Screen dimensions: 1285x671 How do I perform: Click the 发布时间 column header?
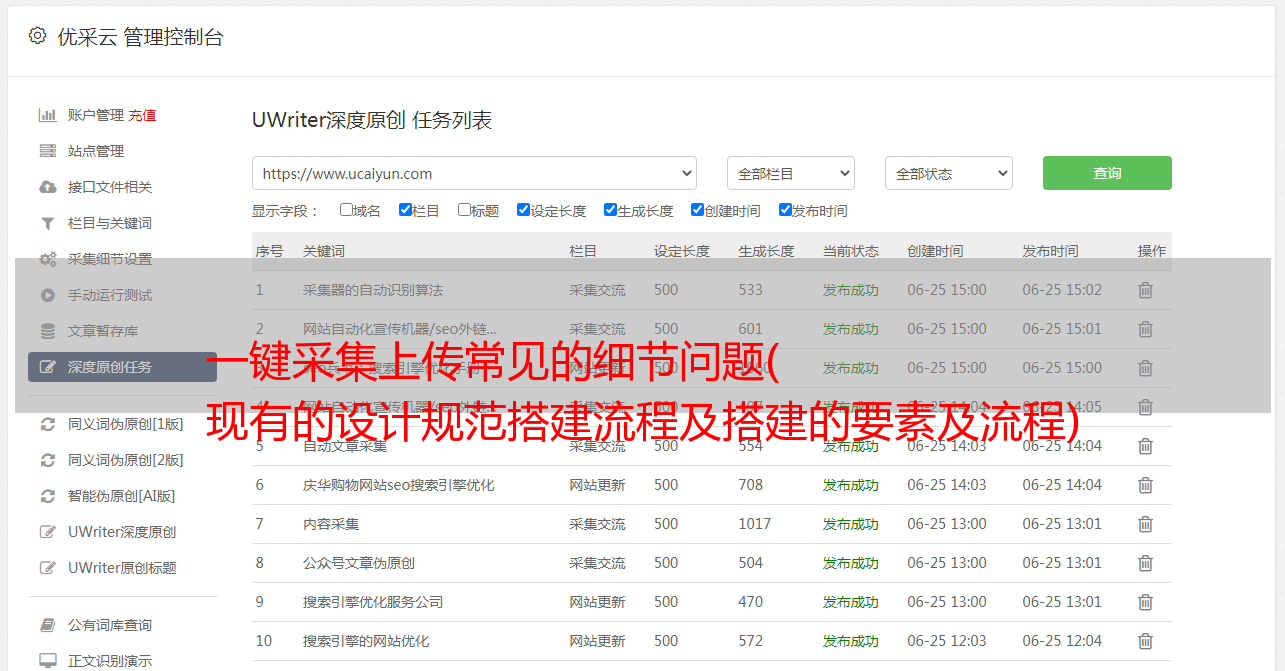click(1050, 251)
